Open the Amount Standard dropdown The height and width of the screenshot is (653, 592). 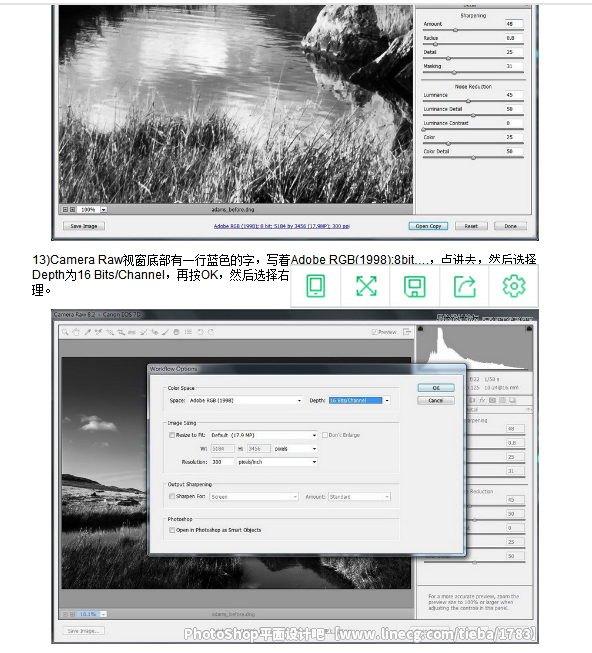tap(359, 497)
